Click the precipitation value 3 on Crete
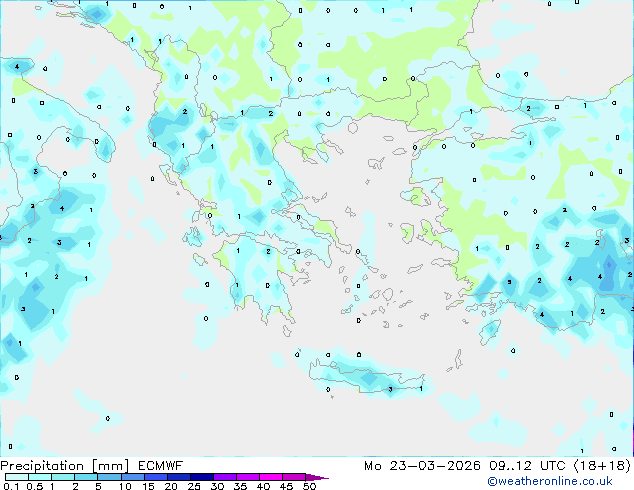Viewport: 634px width, 490px height. [x=390, y=389]
